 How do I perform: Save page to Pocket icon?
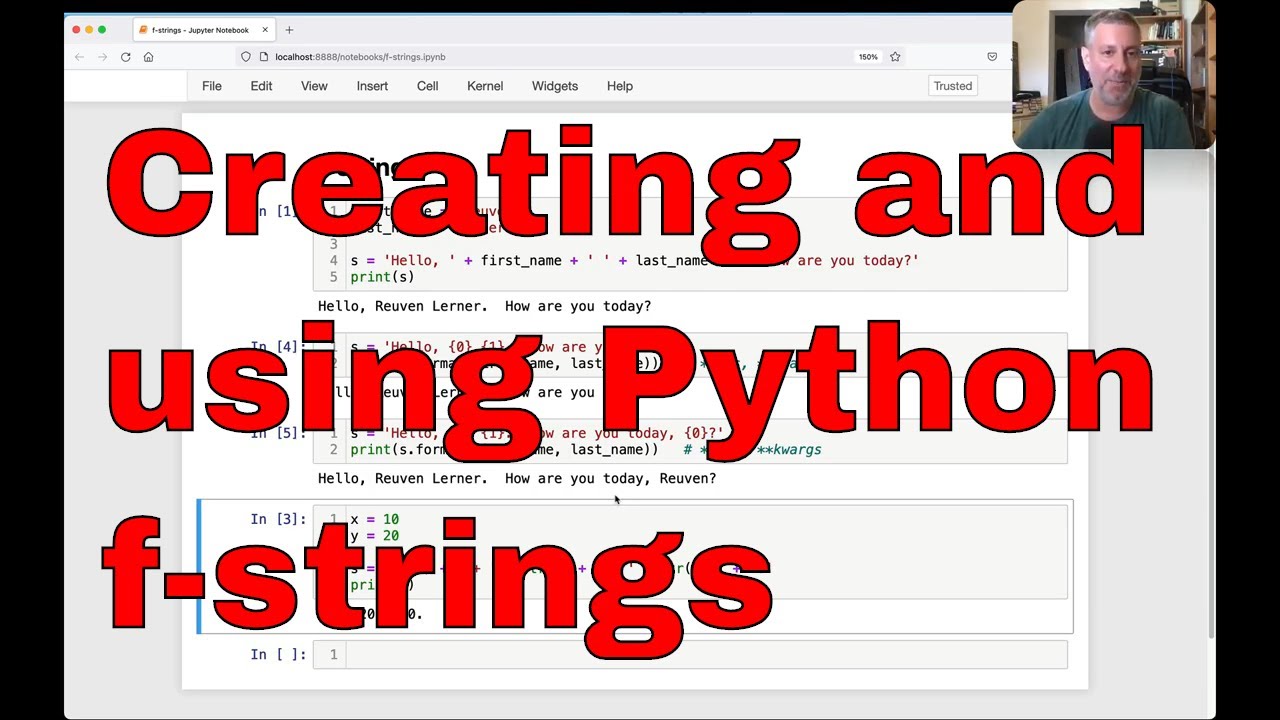(x=992, y=57)
